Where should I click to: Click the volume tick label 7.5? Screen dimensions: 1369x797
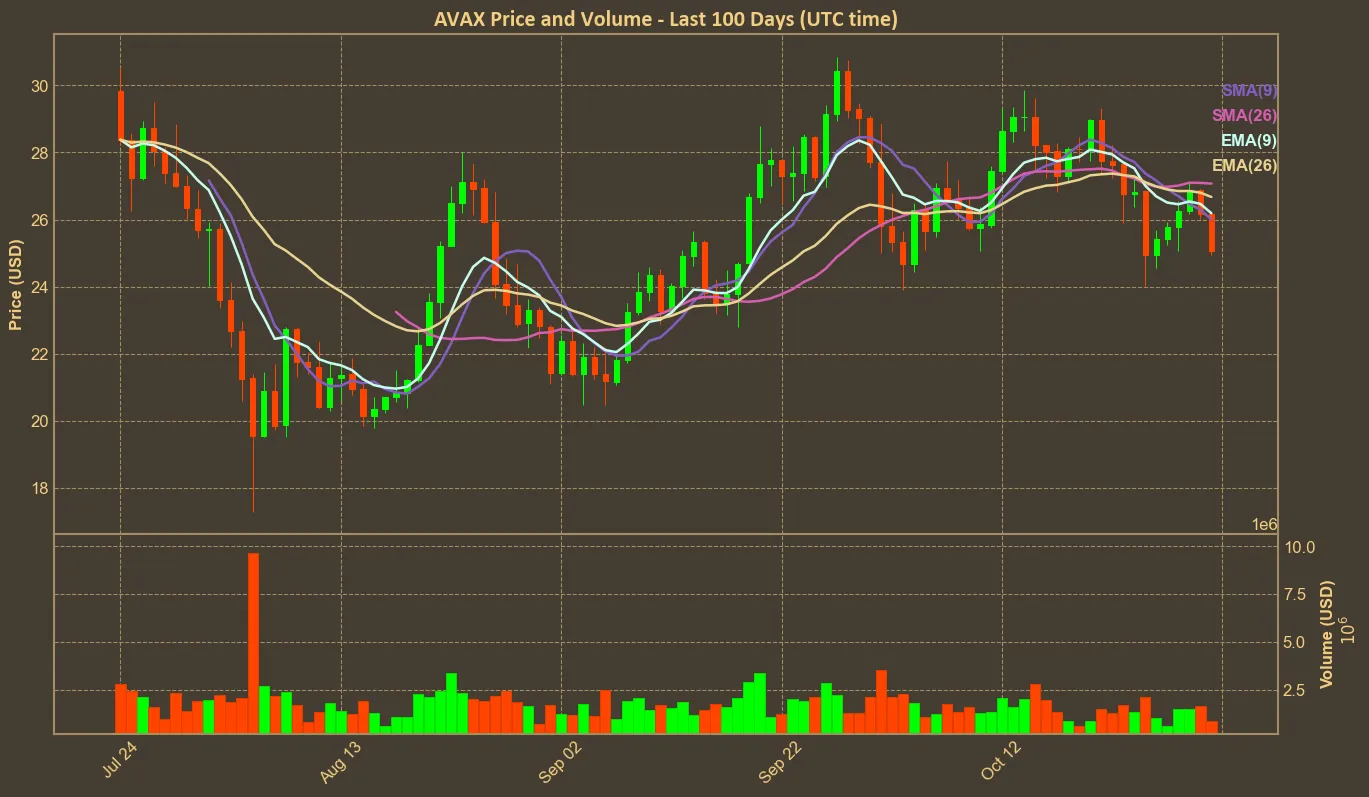coord(1296,595)
